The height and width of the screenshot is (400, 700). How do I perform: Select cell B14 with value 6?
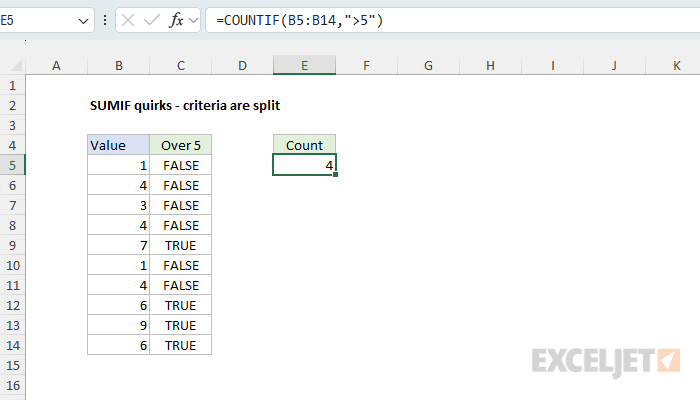tap(119, 345)
